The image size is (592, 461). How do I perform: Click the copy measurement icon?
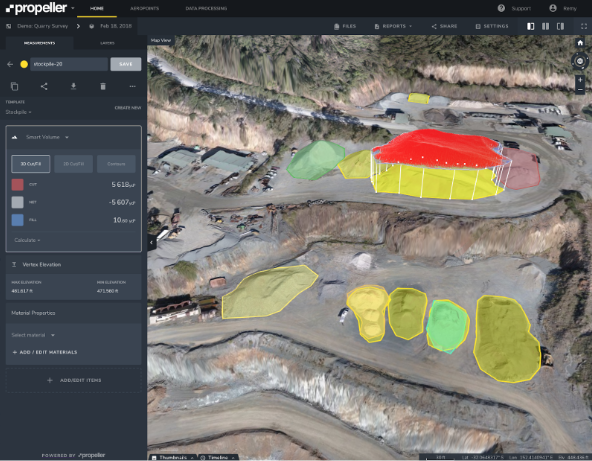tap(14, 86)
